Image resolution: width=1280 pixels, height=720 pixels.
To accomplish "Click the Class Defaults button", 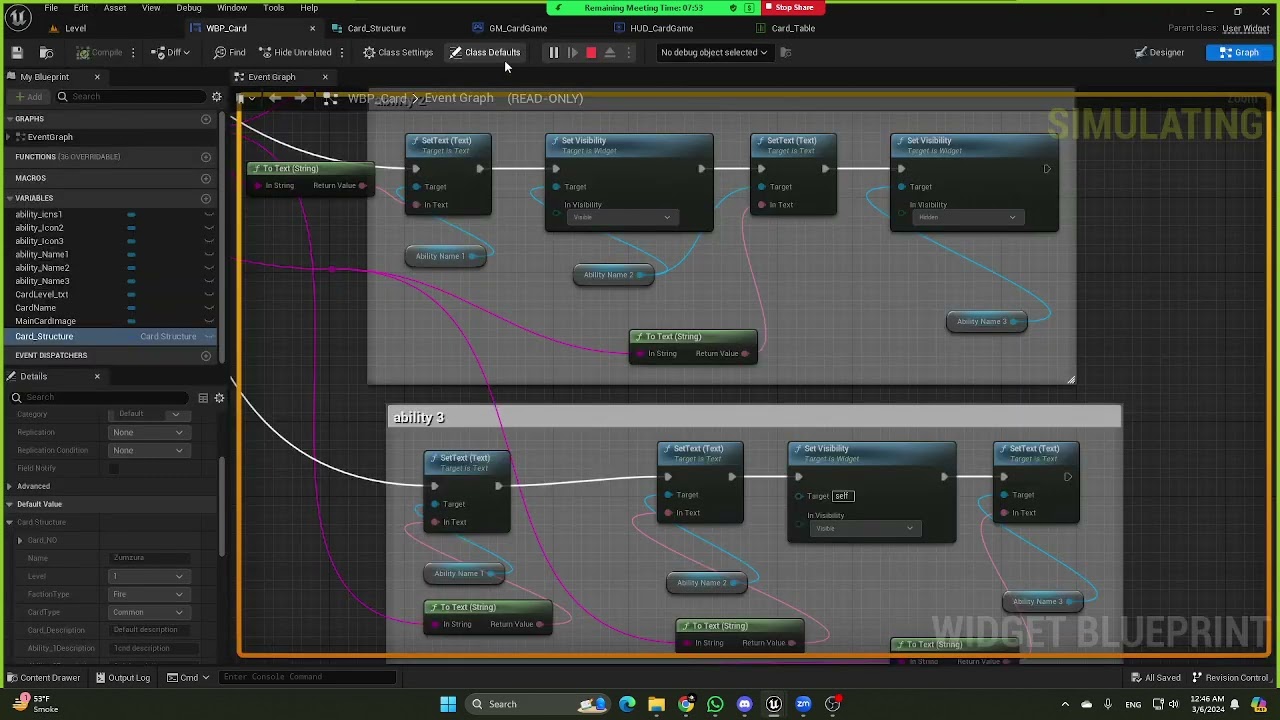I will point(485,52).
